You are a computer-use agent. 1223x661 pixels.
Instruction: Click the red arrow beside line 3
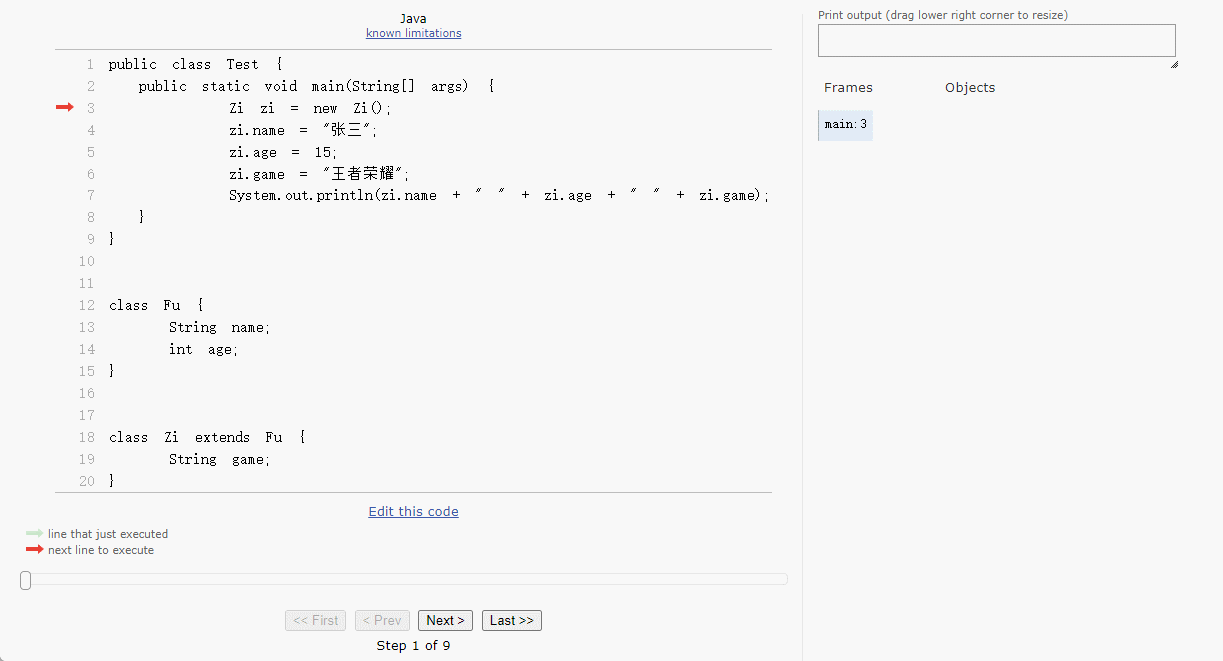tap(64, 107)
